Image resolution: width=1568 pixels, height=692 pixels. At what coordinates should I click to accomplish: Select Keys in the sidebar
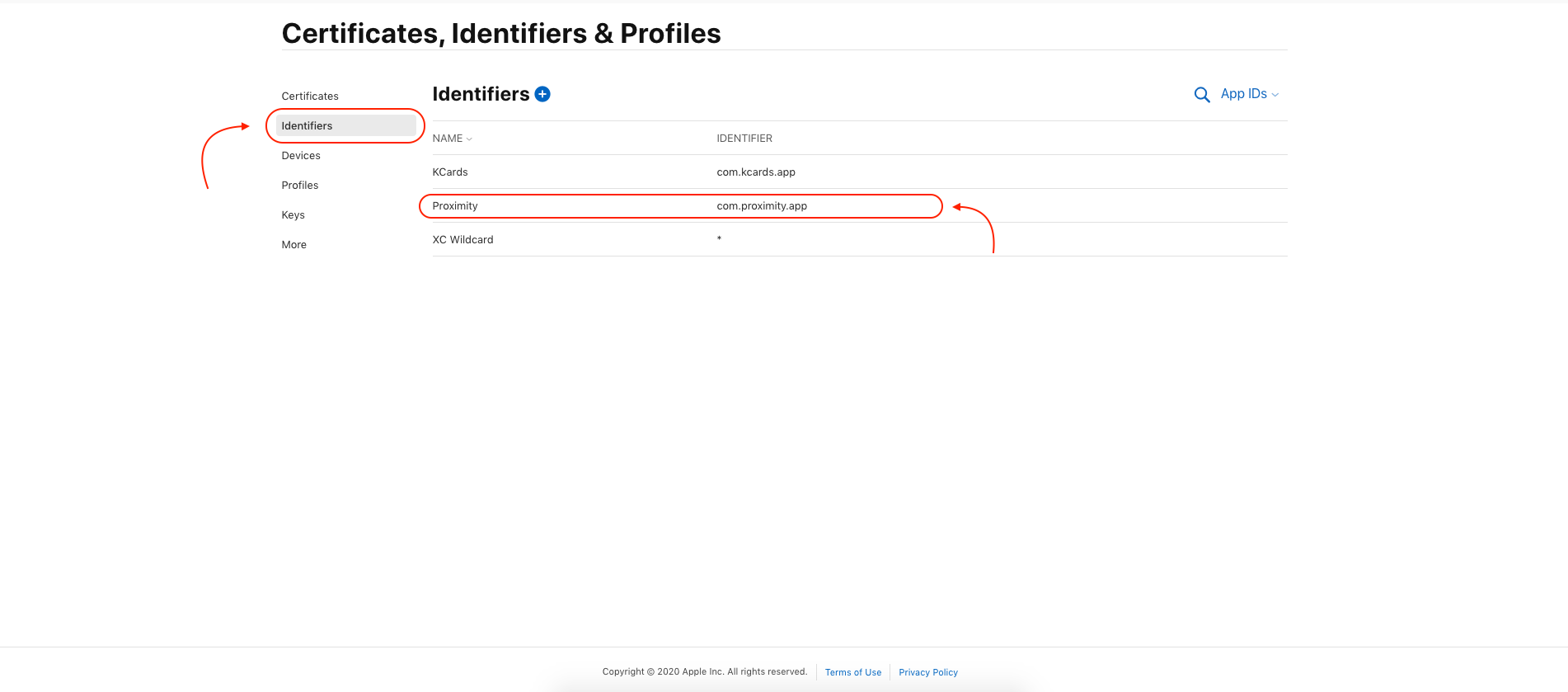[x=293, y=215]
